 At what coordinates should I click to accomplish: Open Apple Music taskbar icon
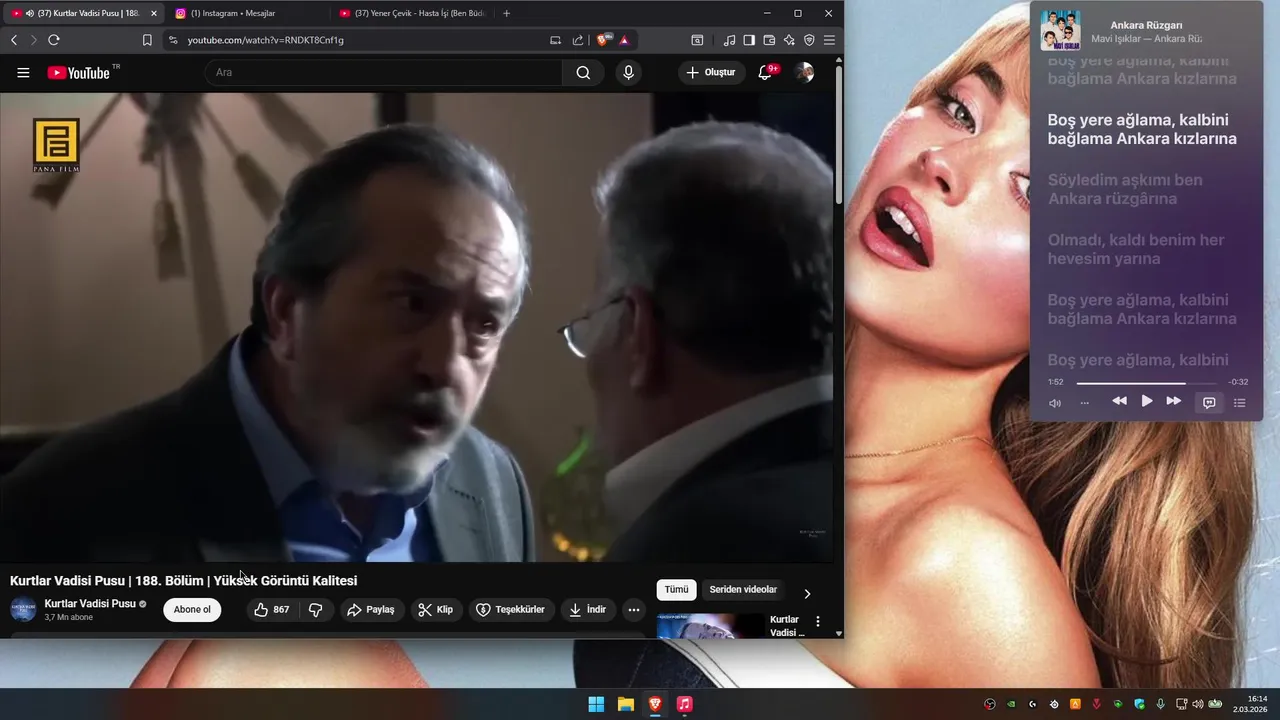684,704
